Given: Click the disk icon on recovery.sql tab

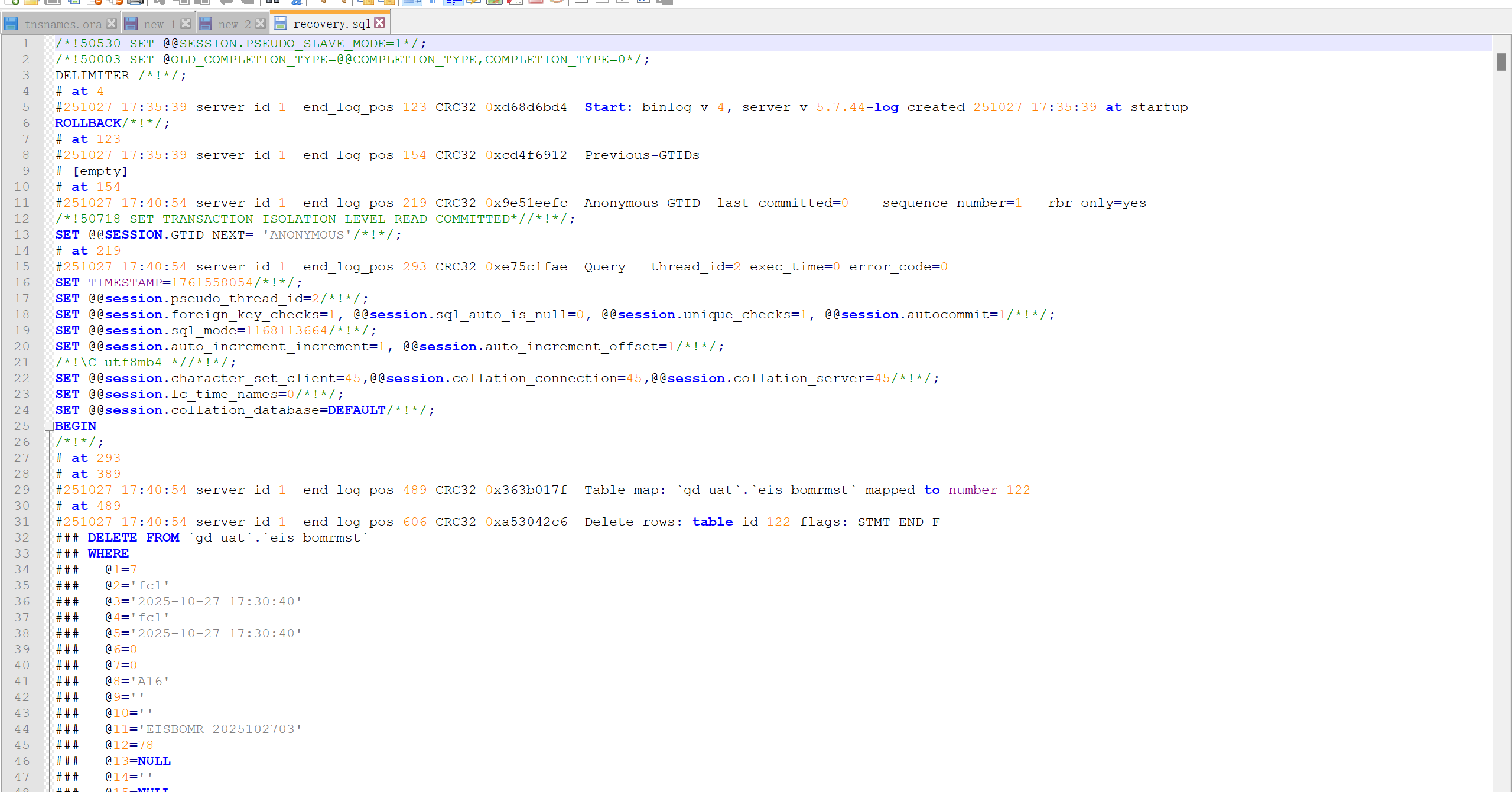Looking at the screenshot, I should [281, 23].
